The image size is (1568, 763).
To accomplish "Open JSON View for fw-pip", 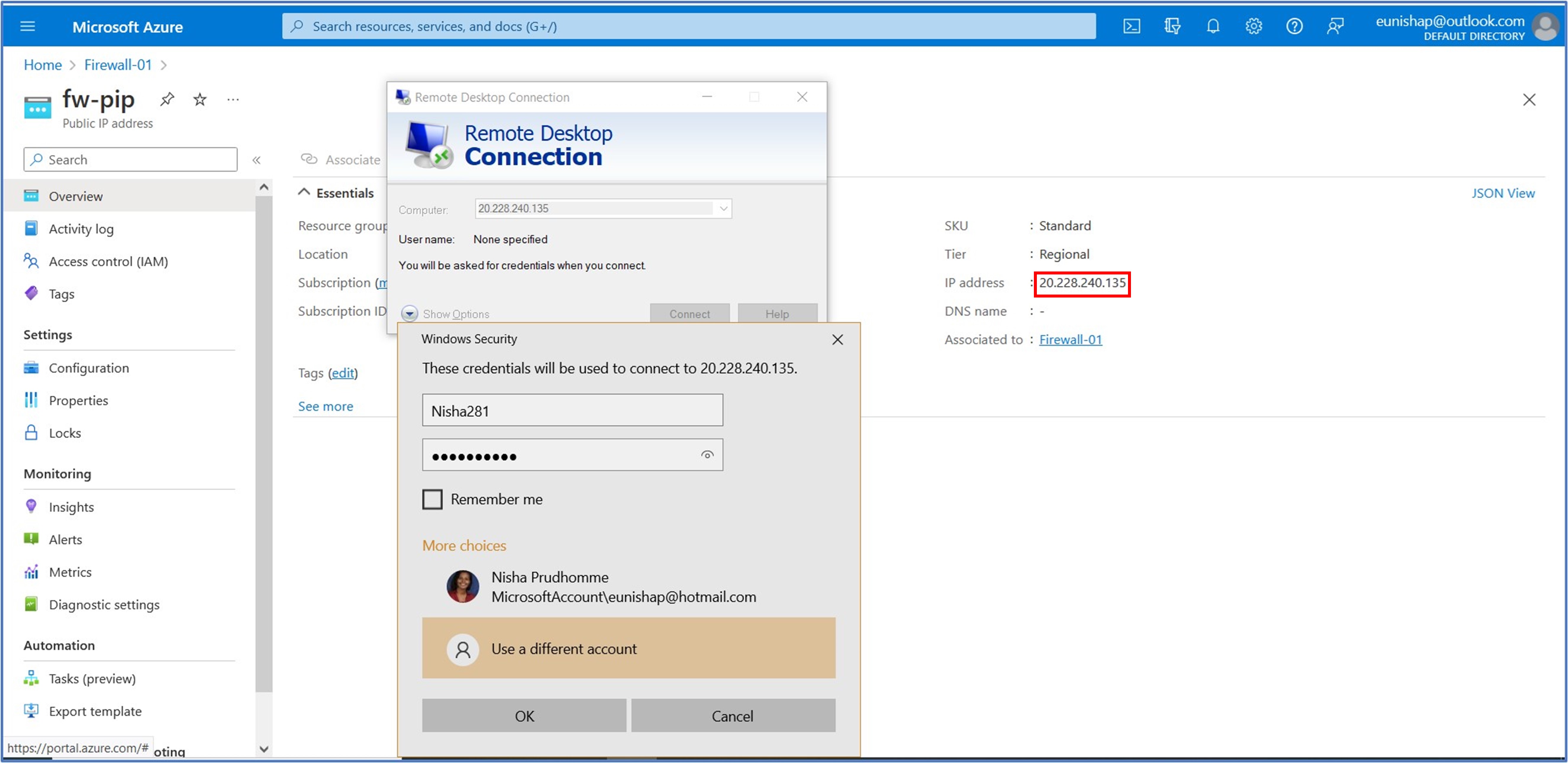I will (x=1503, y=193).
